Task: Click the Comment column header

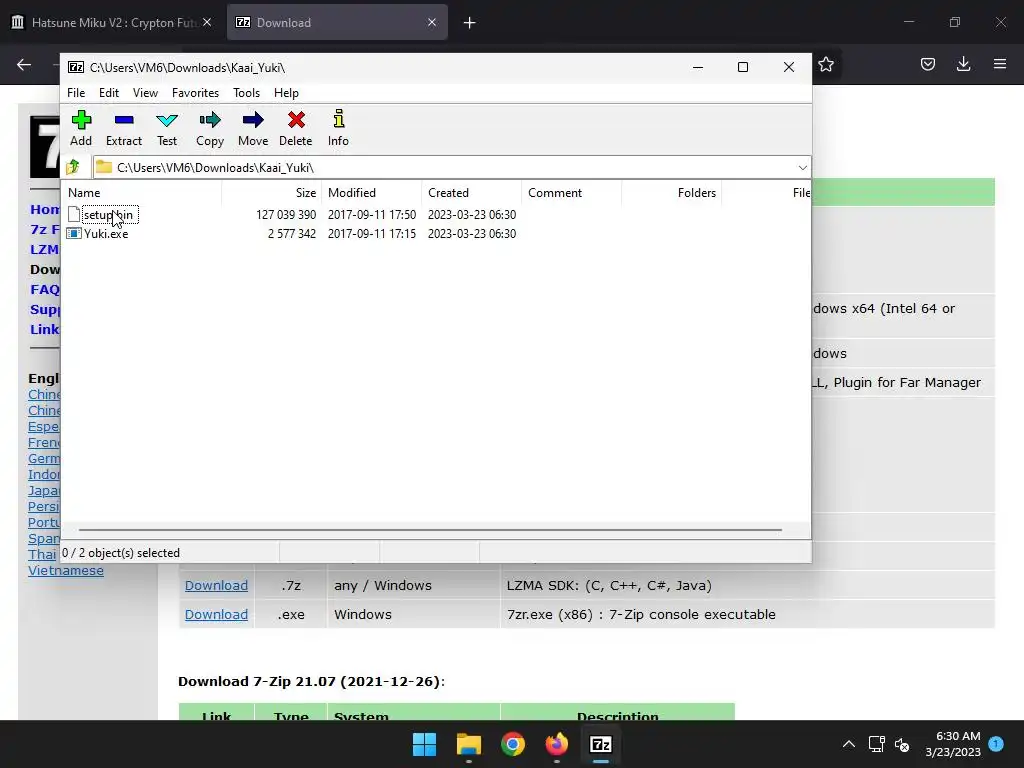Action: 571,193
